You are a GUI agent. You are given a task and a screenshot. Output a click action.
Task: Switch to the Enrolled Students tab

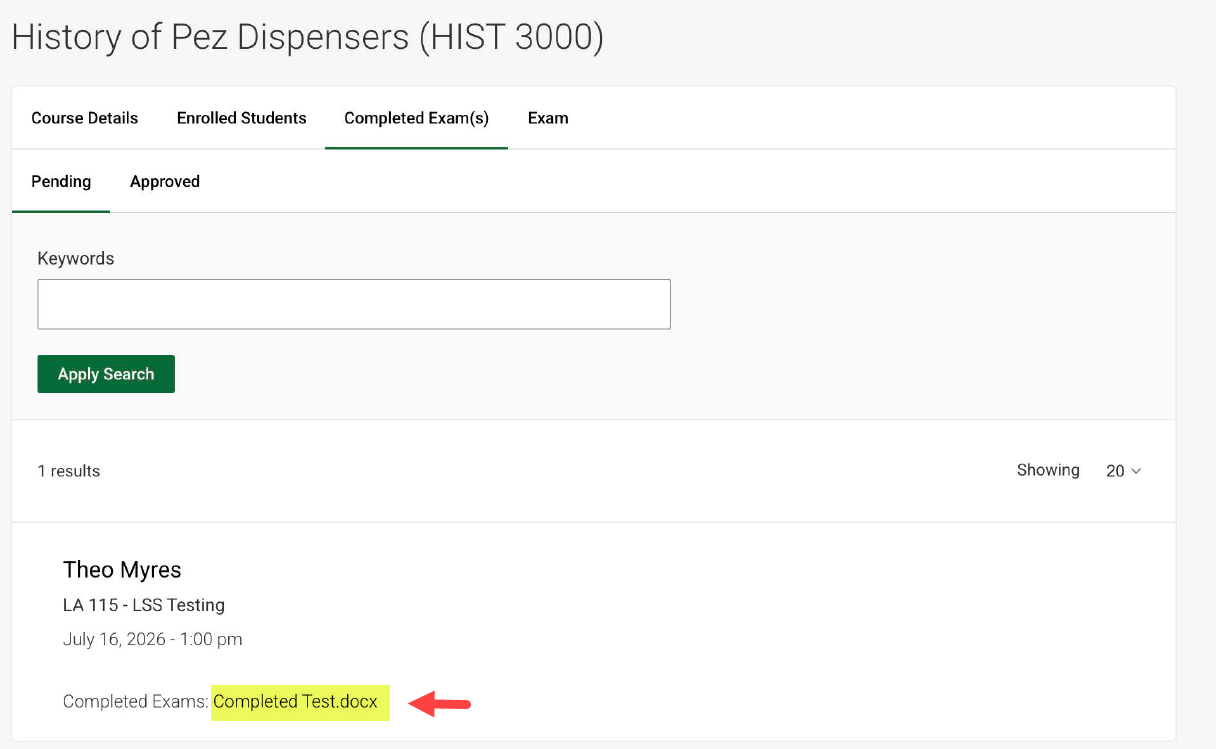tap(242, 118)
